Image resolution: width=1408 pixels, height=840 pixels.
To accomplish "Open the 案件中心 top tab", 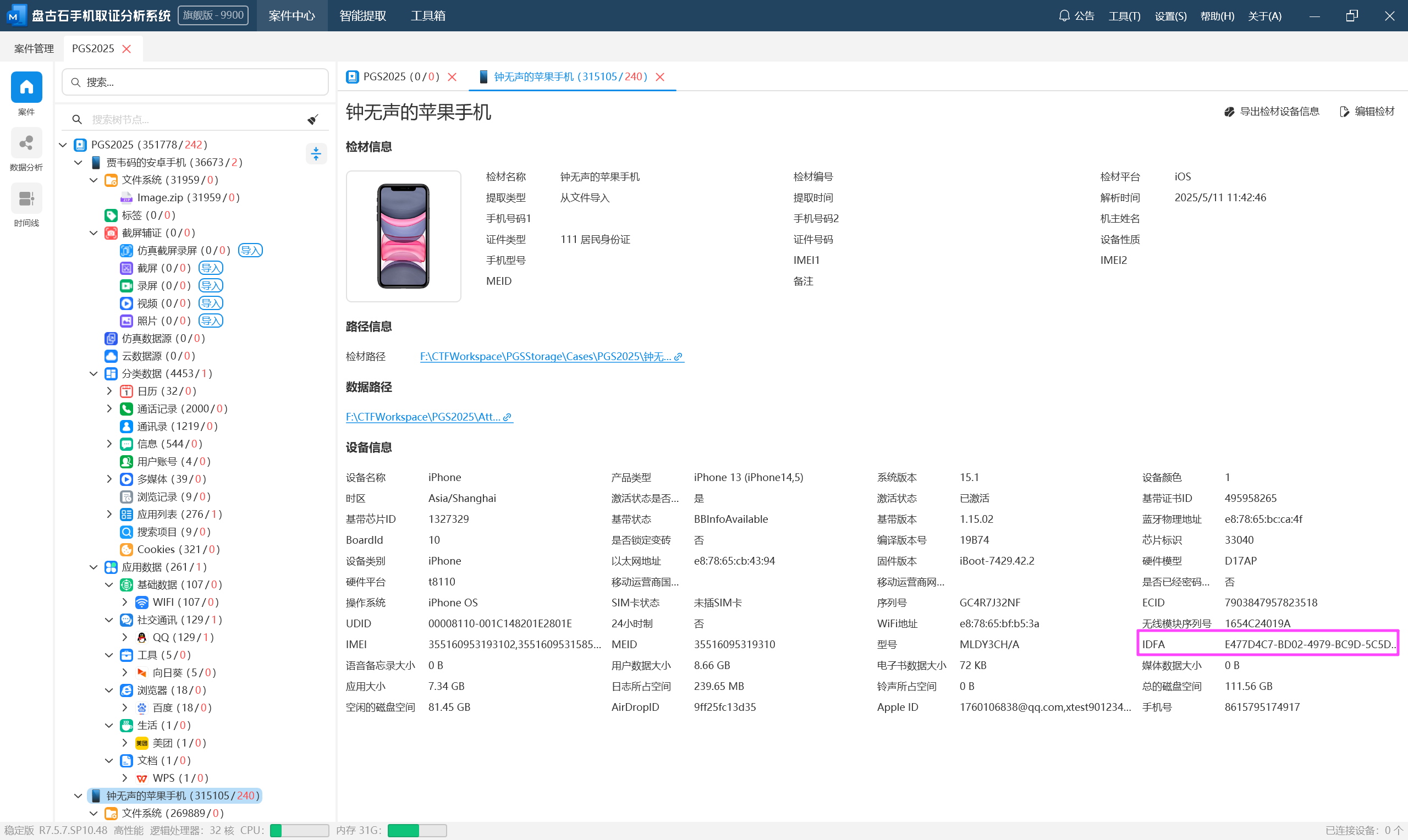I will [291, 15].
